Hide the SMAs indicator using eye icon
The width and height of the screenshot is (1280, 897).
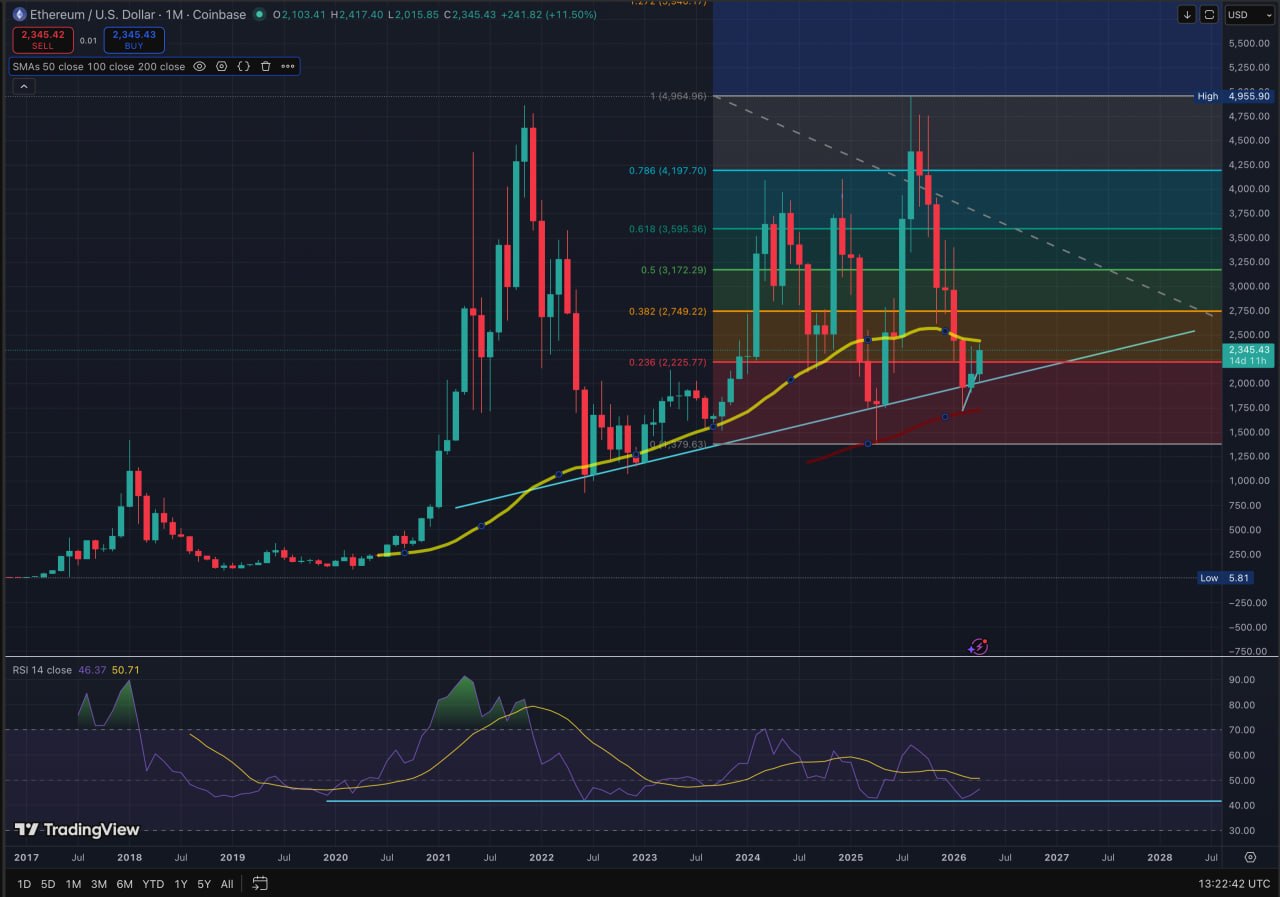(199, 67)
